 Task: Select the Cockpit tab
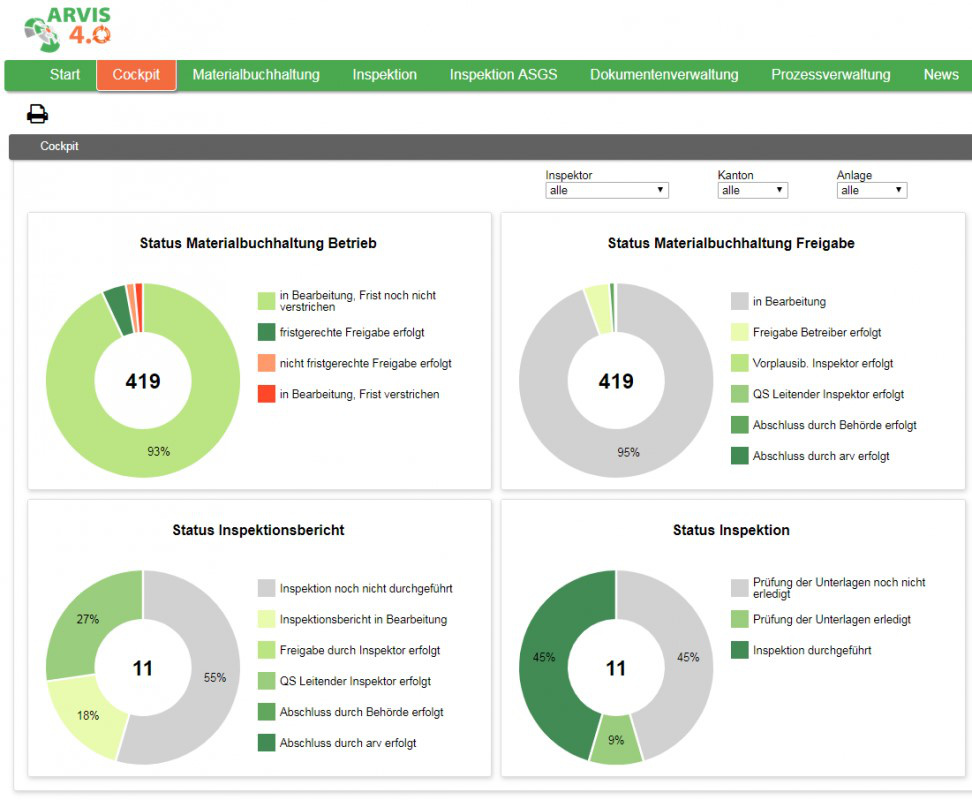[136, 75]
